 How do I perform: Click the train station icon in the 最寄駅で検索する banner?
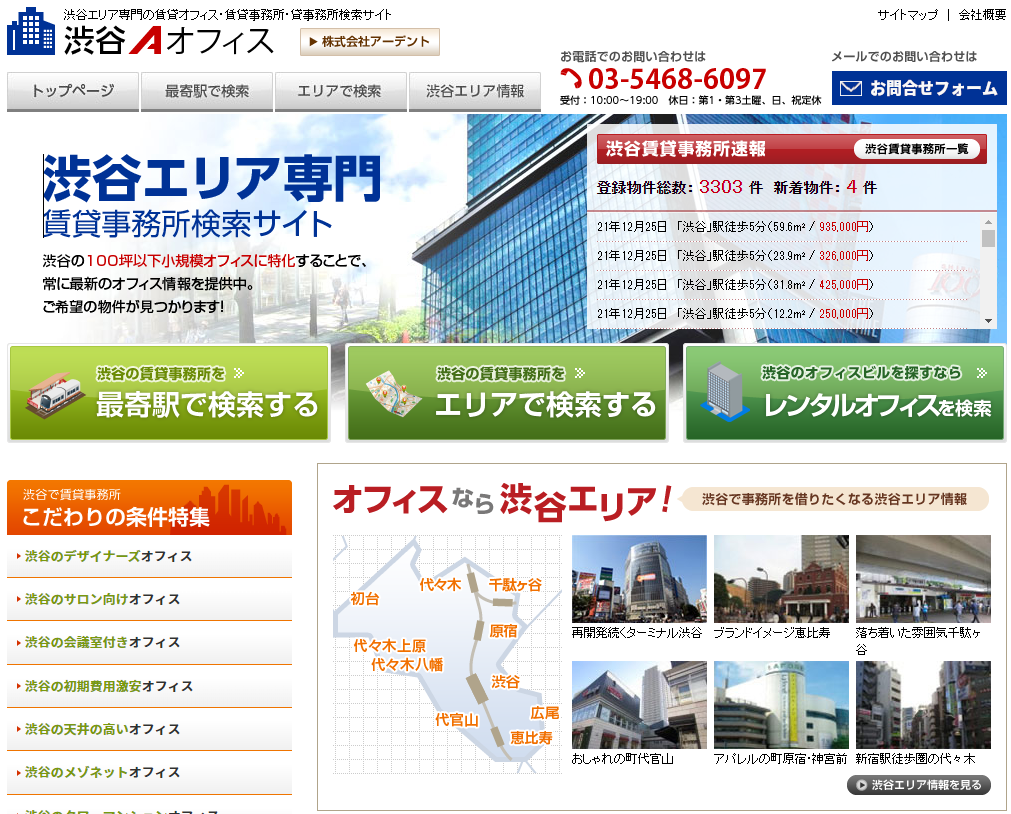55,395
